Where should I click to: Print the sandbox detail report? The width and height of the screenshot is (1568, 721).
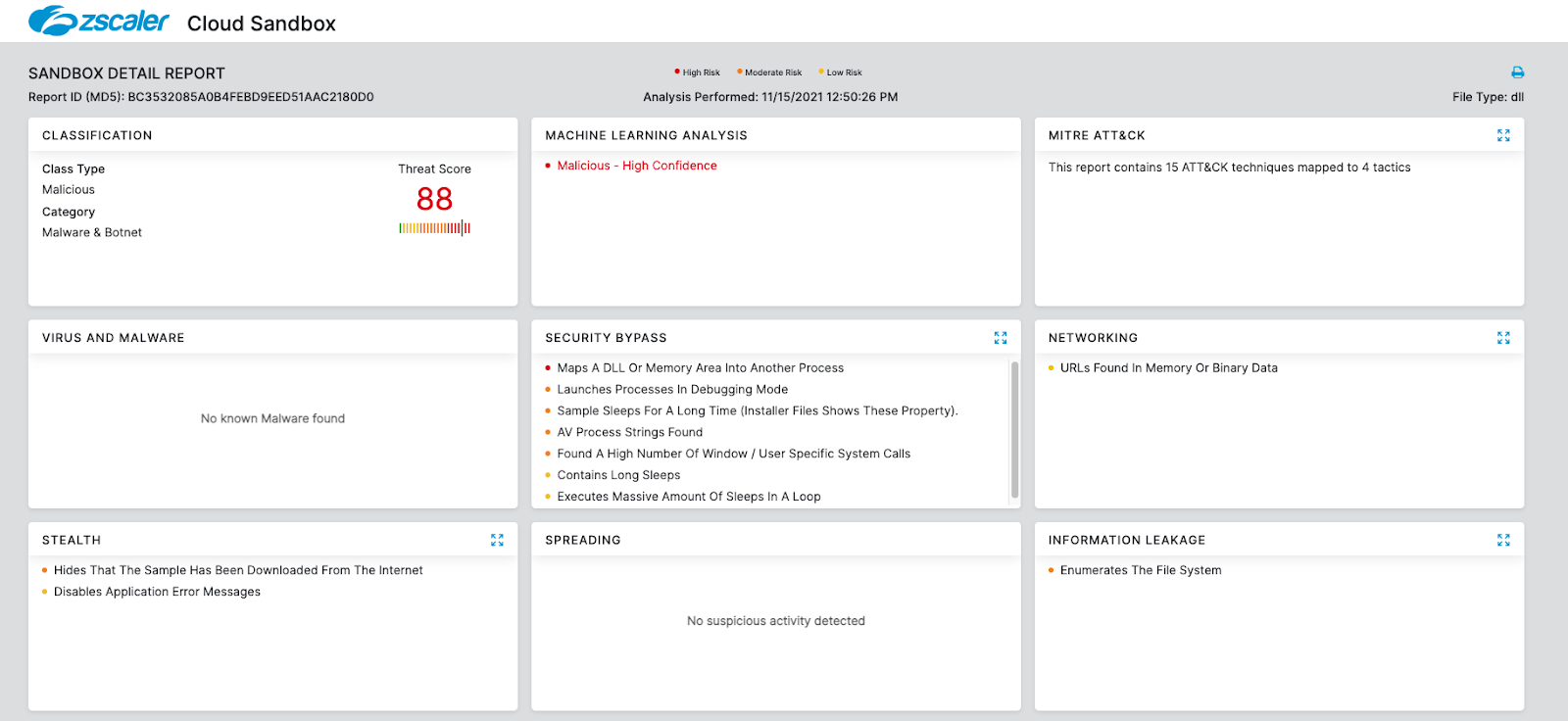pyautogui.click(x=1517, y=72)
